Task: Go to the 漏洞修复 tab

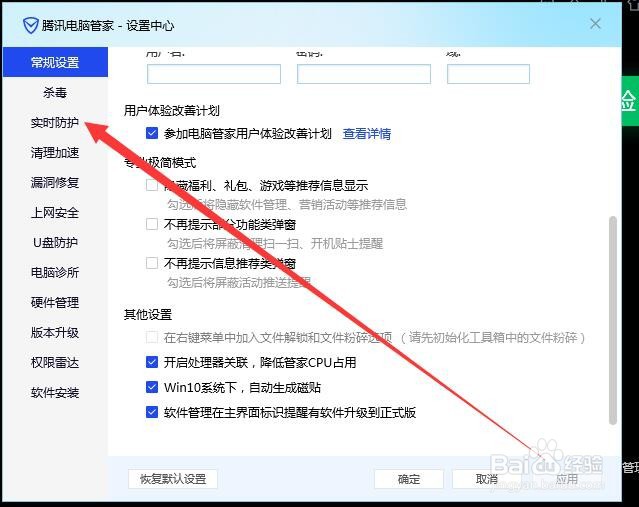Action: 55,183
